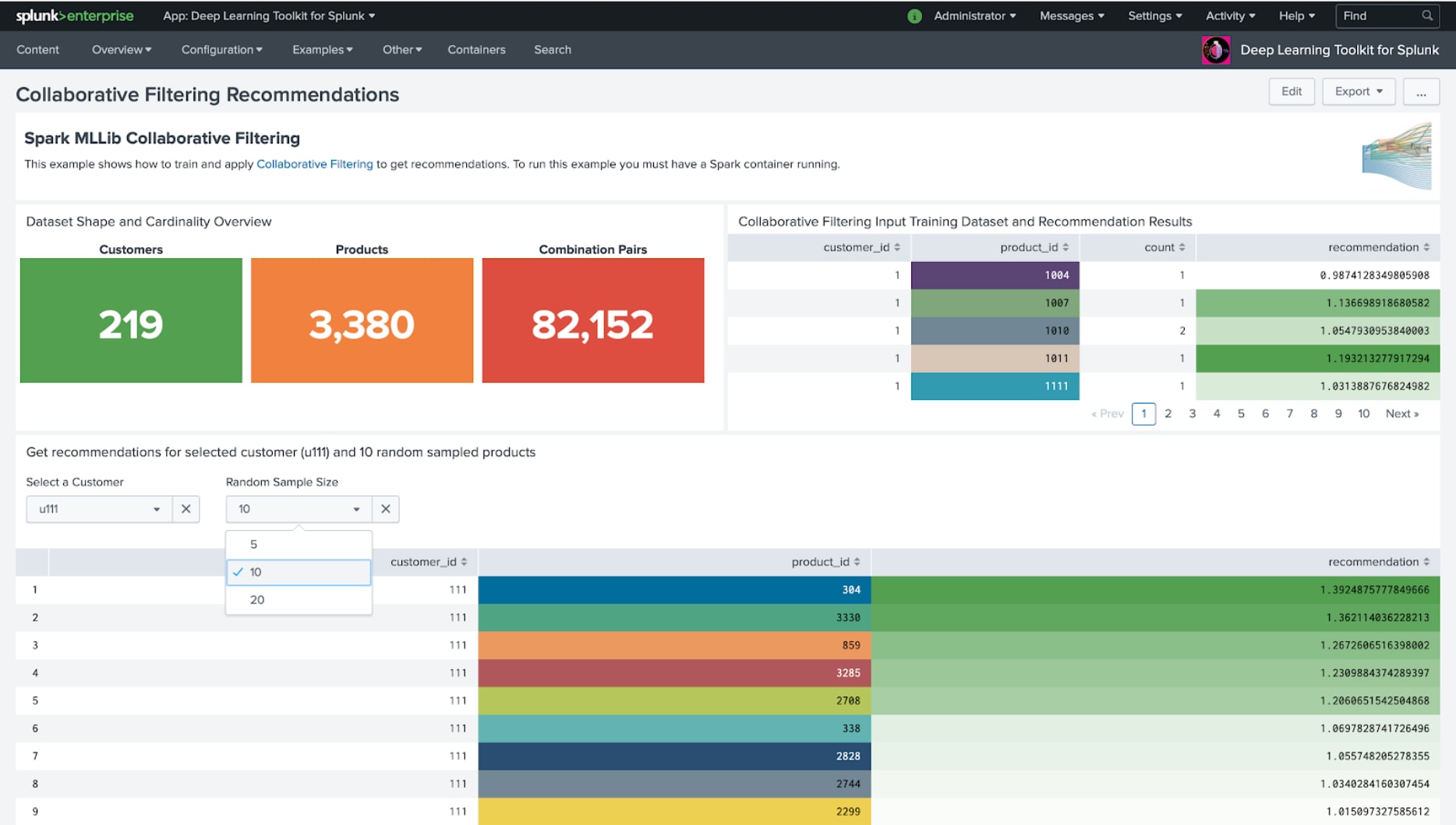
Task: Sort bottom table by recommendation
Action: click(1379, 561)
